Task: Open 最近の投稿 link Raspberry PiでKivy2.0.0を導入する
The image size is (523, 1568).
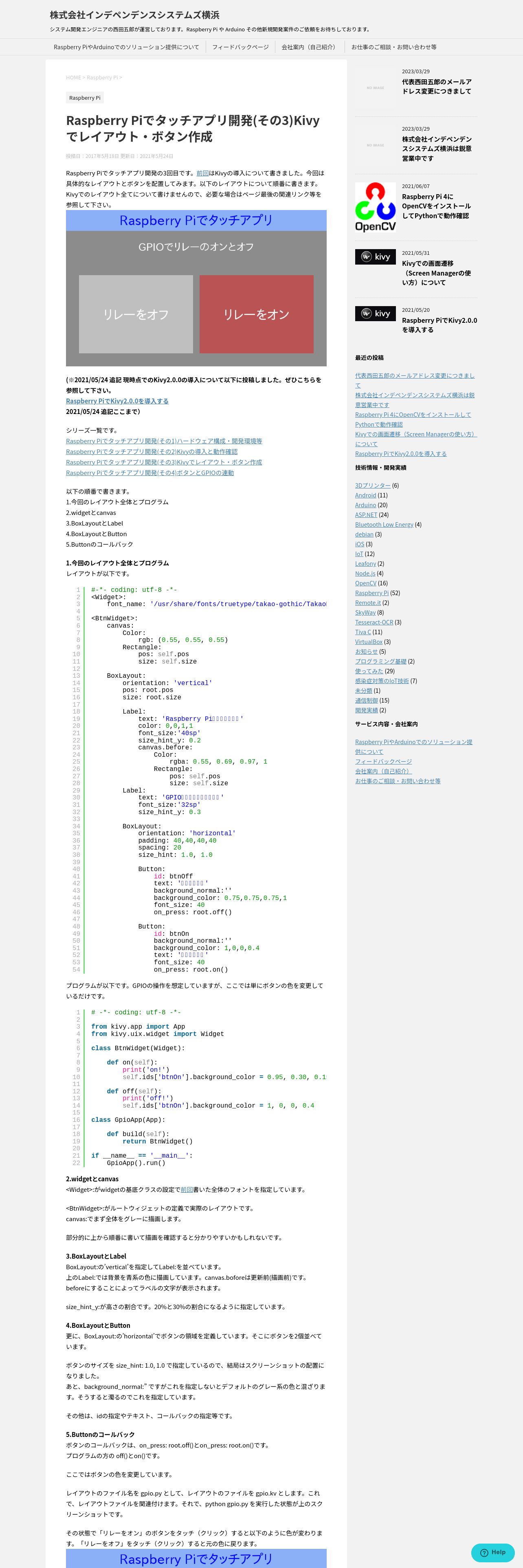Action: (x=401, y=453)
